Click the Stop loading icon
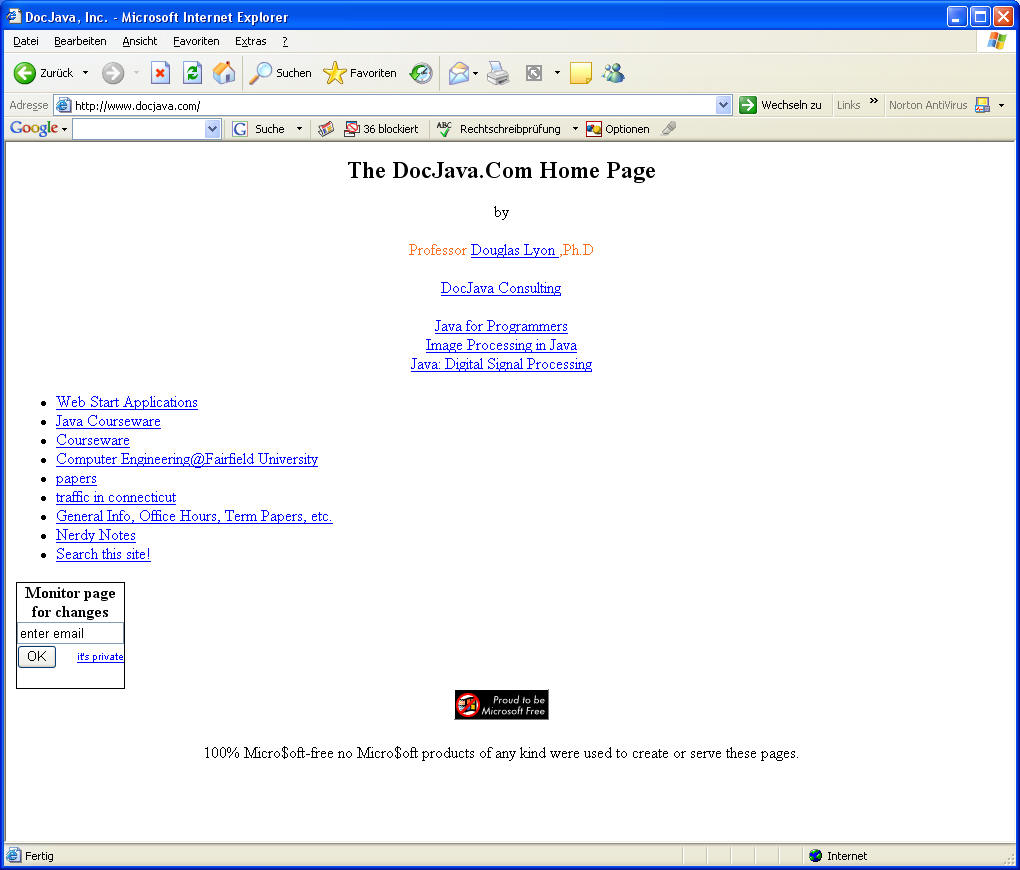 click(x=160, y=73)
